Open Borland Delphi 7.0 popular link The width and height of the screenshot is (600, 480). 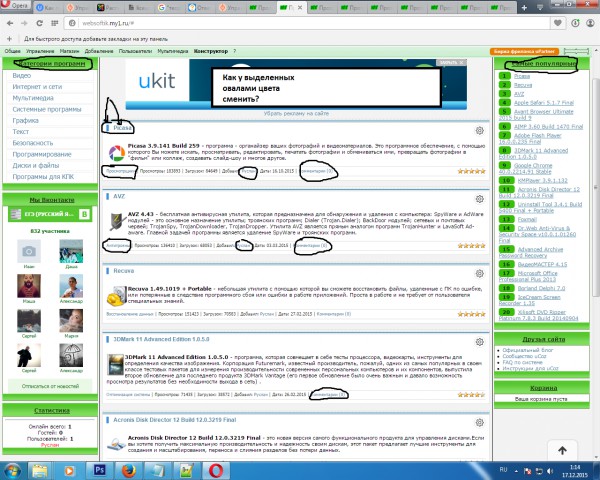pyautogui.click(x=541, y=288)
